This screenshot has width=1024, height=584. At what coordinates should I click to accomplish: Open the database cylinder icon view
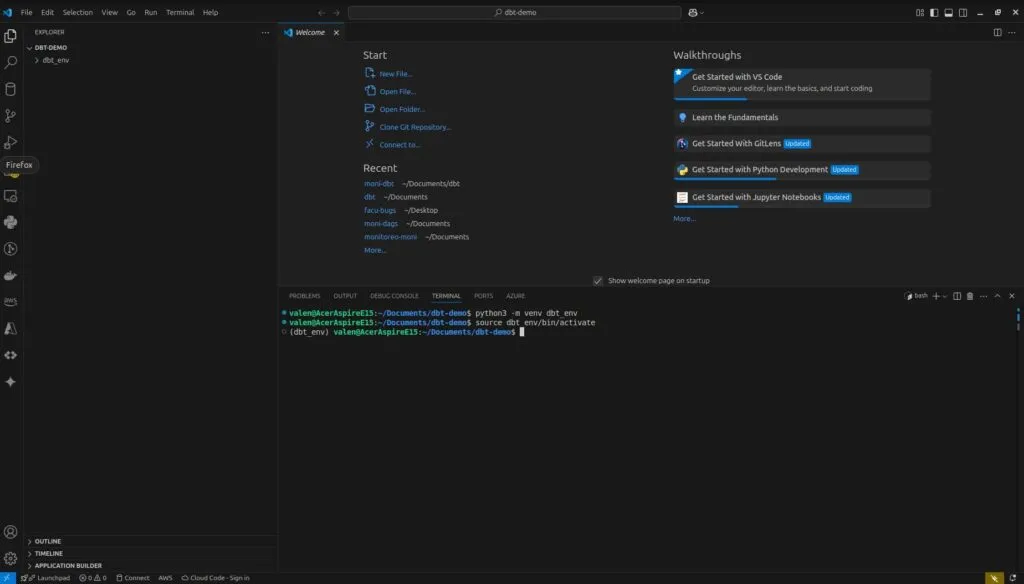coord(10,89)
